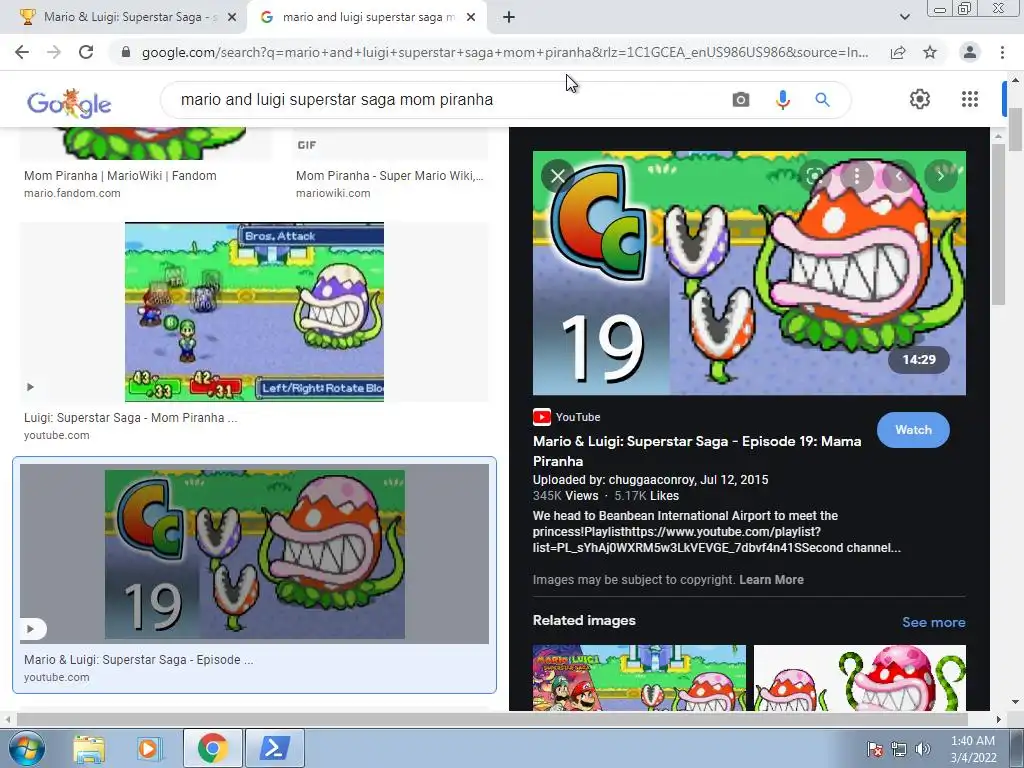Reload the current page
Viewport: 1024px width, 768px height.
click(x=86, y=52)
